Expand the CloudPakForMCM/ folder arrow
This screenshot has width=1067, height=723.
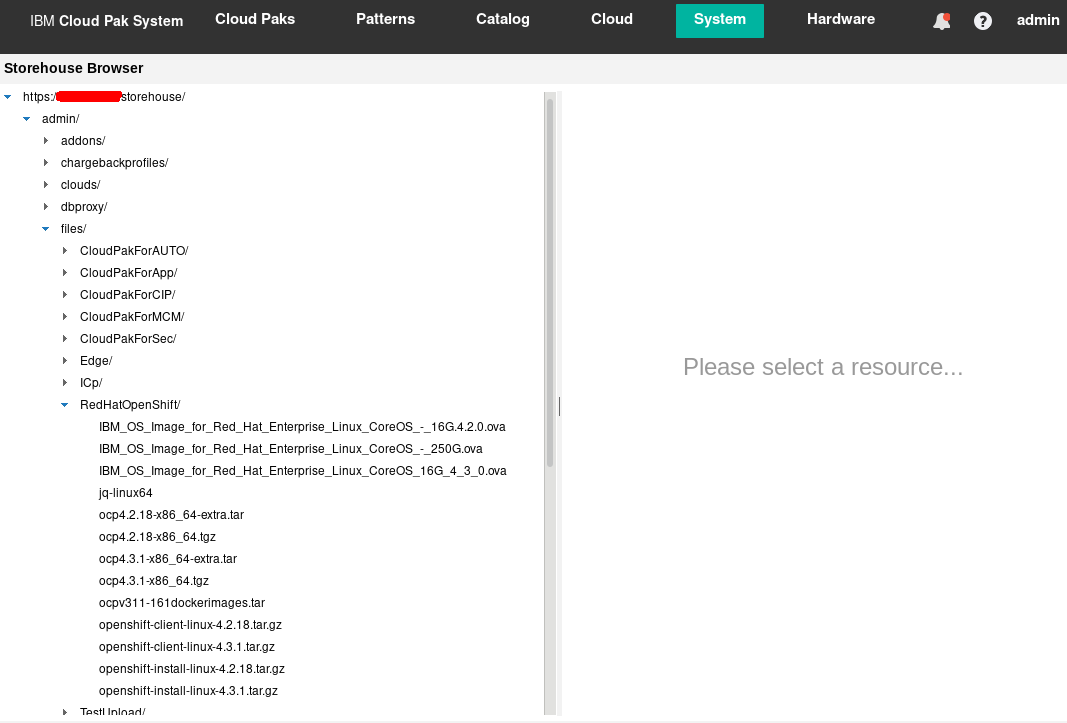click(65, 317)
